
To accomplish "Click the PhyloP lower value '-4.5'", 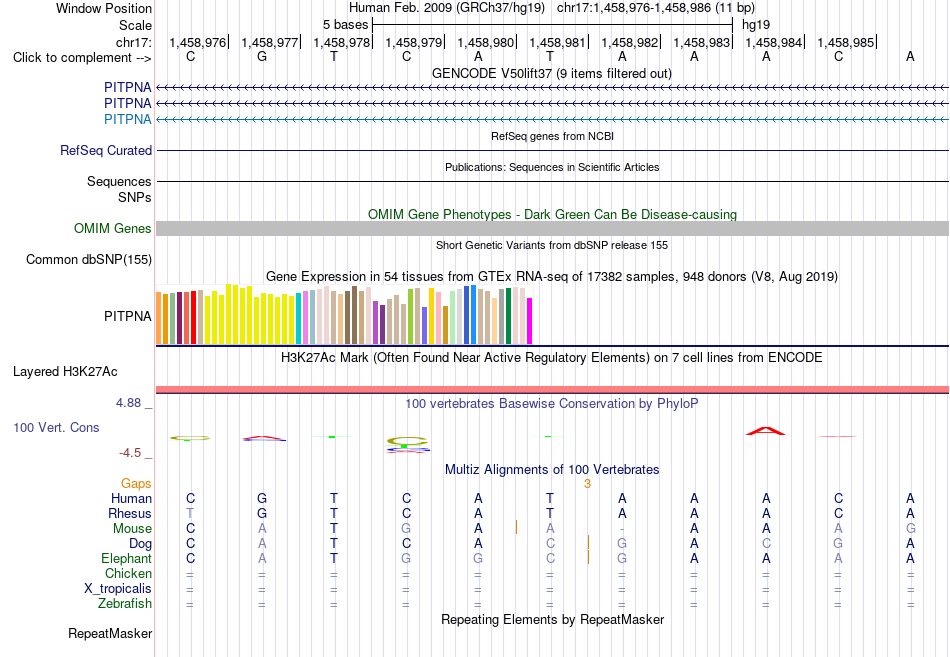I will (130, 453).
